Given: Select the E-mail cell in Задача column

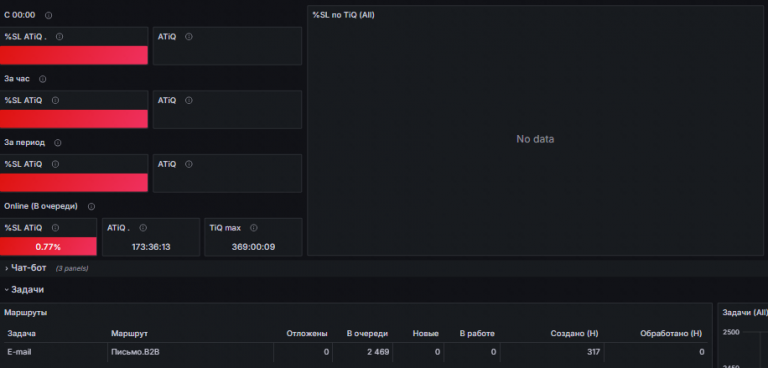Looking at the screenshot, I should click(19, 352).
